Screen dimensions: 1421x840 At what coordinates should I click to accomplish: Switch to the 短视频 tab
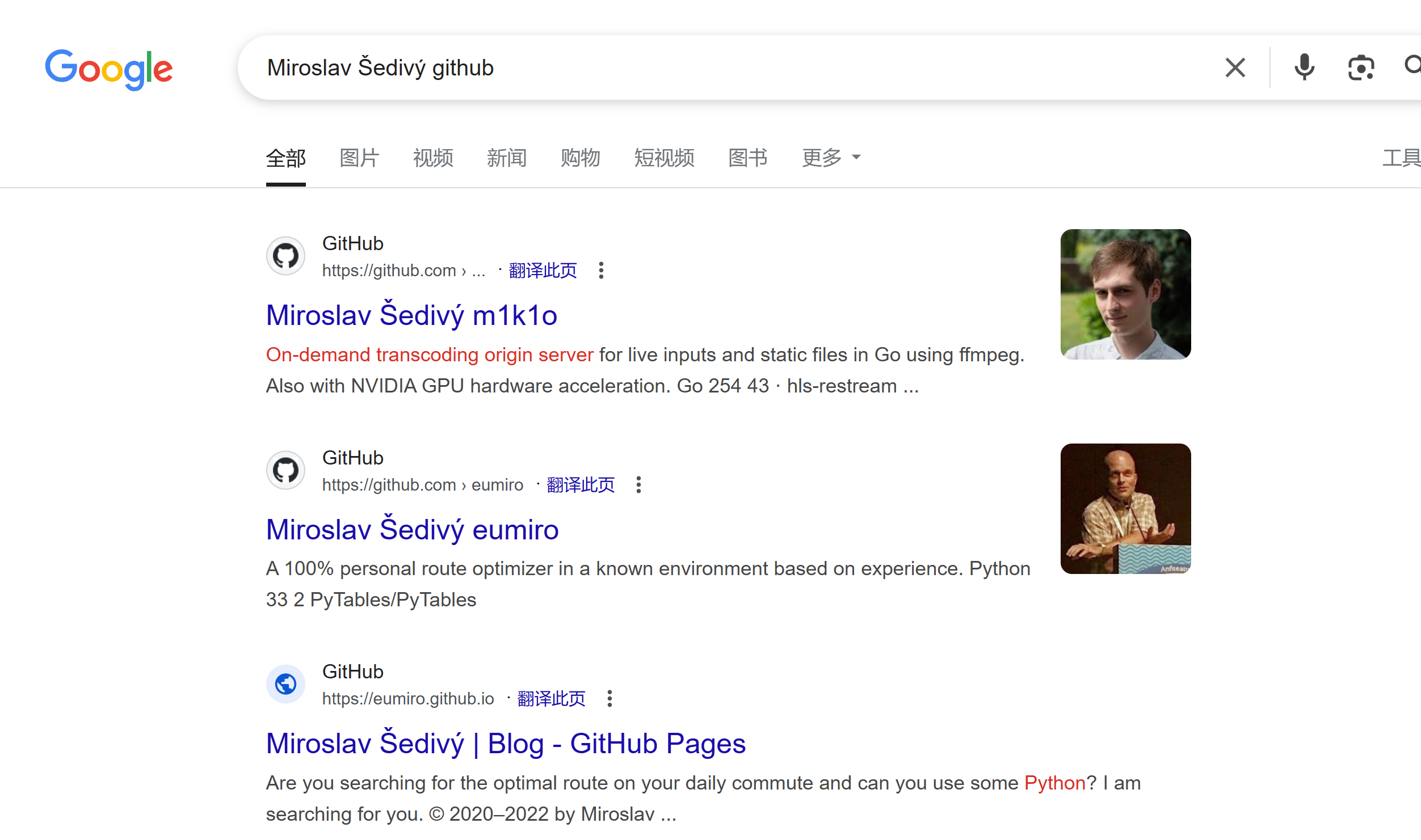coord(664,158)
